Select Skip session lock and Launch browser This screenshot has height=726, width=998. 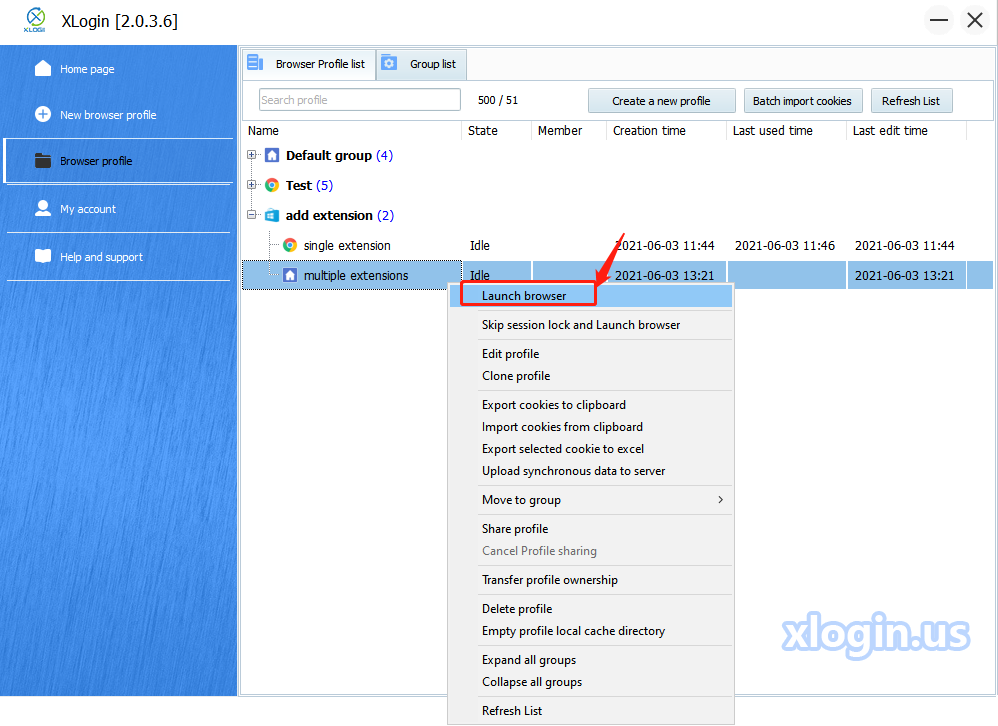click(591, 325)
